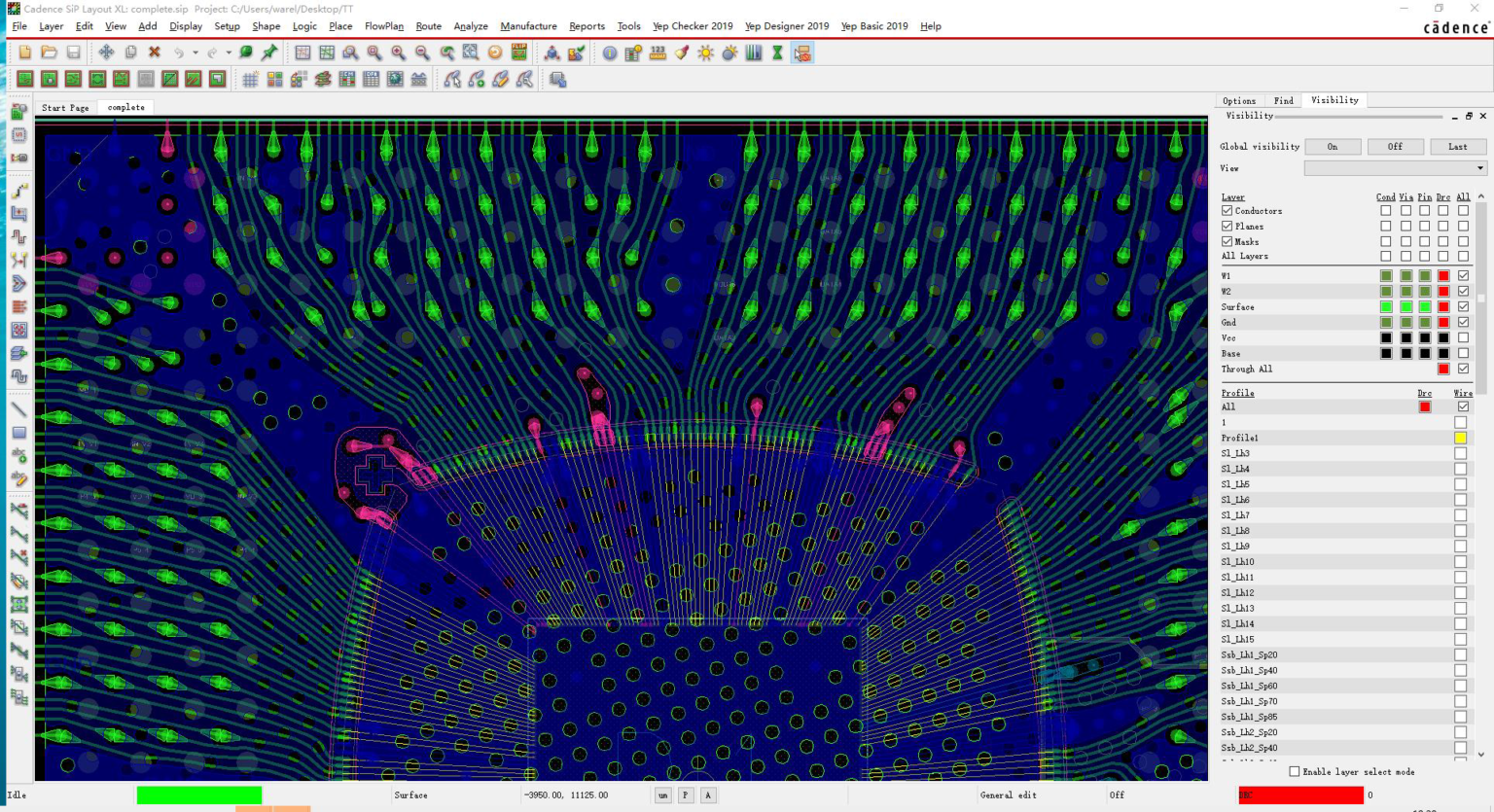This screenshot has height=812, width=1494.
Task: Open the FlowPlan menu
Action: pos(383,26)
